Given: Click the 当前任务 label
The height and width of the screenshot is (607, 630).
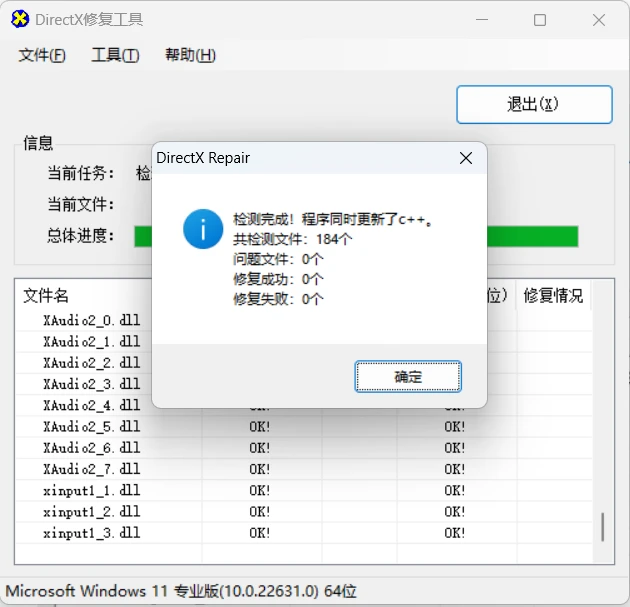Looking at the screenshot, I should click(81, 174).
